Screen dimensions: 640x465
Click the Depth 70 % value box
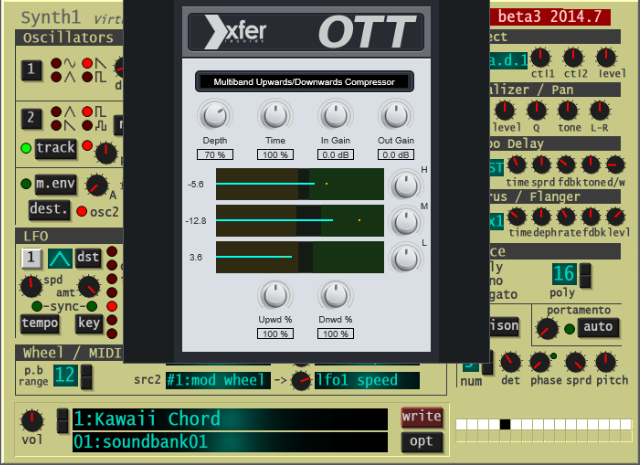(215, 155)
